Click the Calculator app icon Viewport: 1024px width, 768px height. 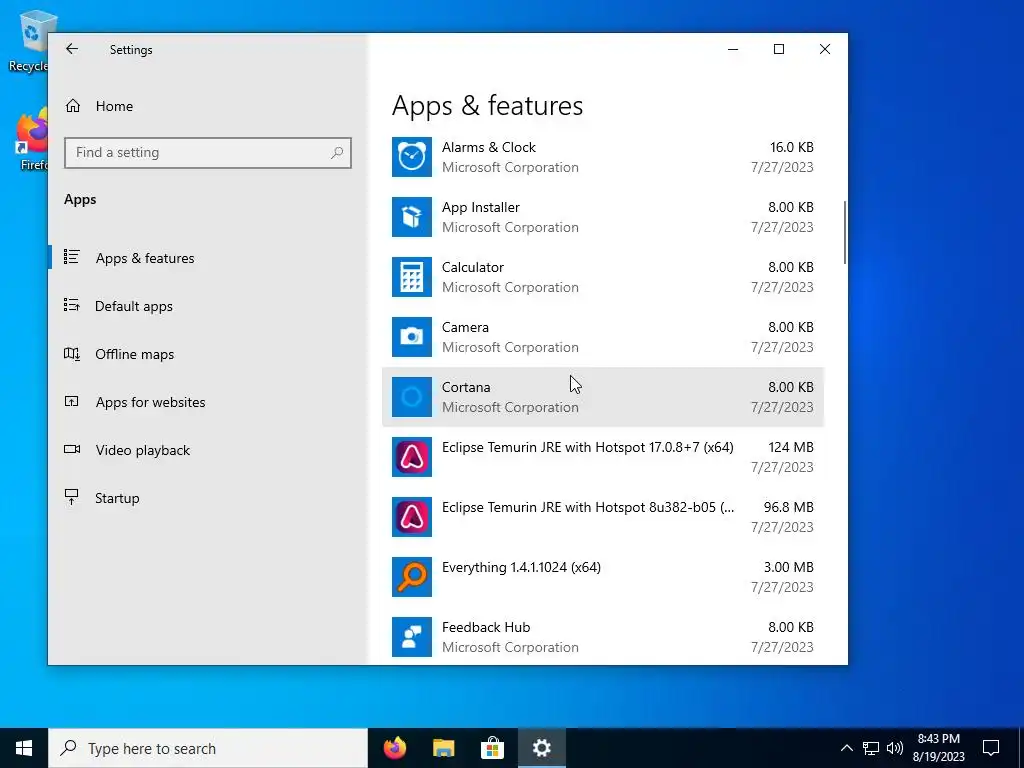(x=411, y=277)
